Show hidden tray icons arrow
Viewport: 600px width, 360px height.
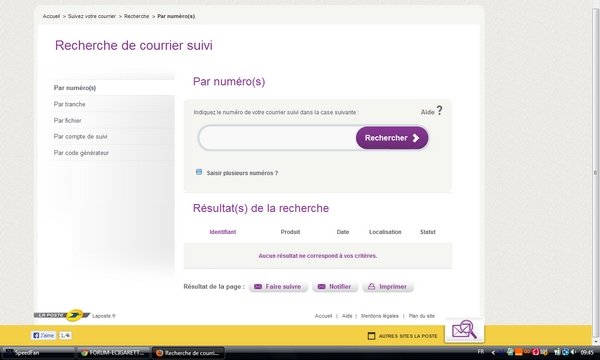(493, 352)
